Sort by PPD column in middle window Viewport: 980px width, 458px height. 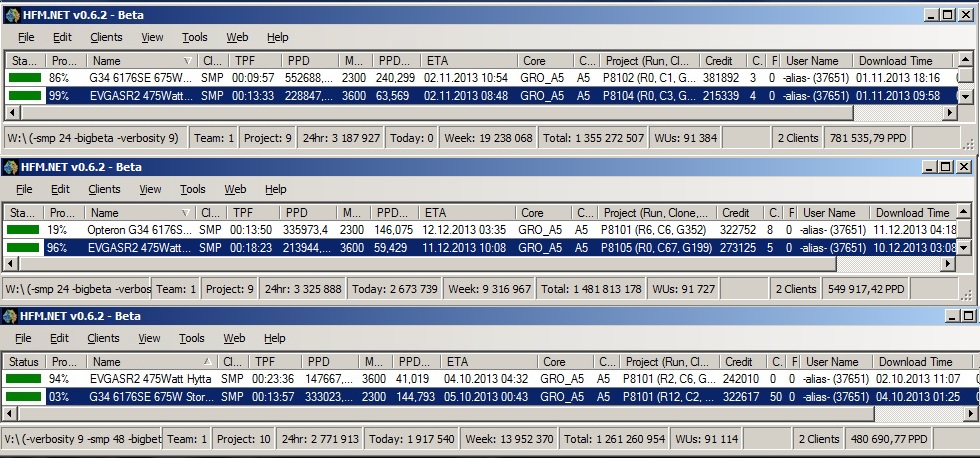click(308, 213)
